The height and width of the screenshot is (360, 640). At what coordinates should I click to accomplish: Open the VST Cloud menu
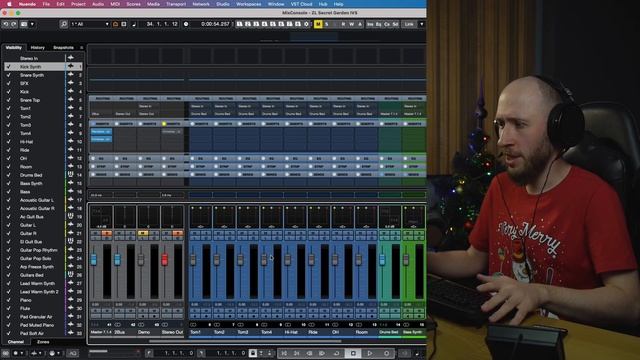pyautogui.click(x=302, y=4)
